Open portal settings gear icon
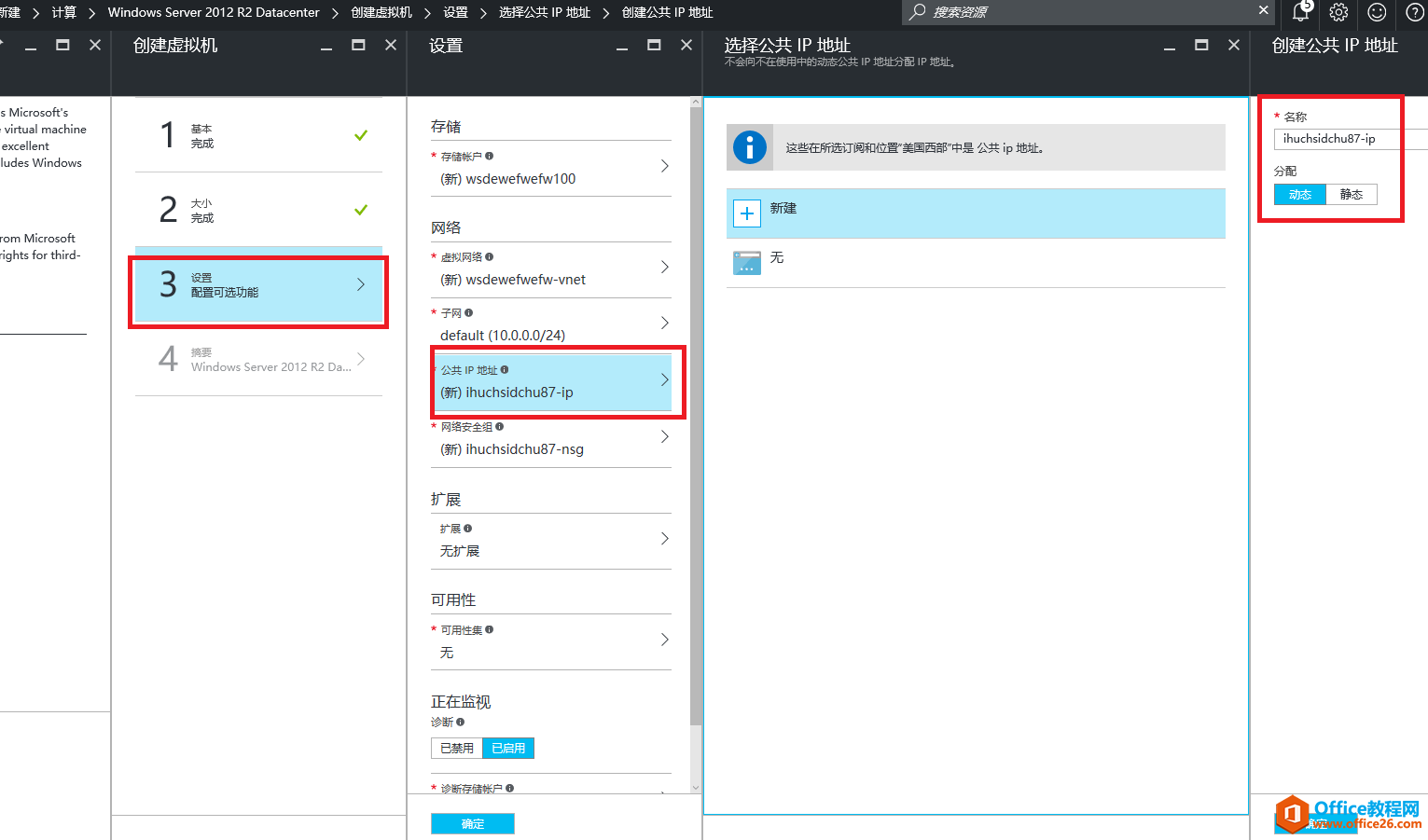This screenshot has height=840, width=1428. click(x=1338, y=12)
